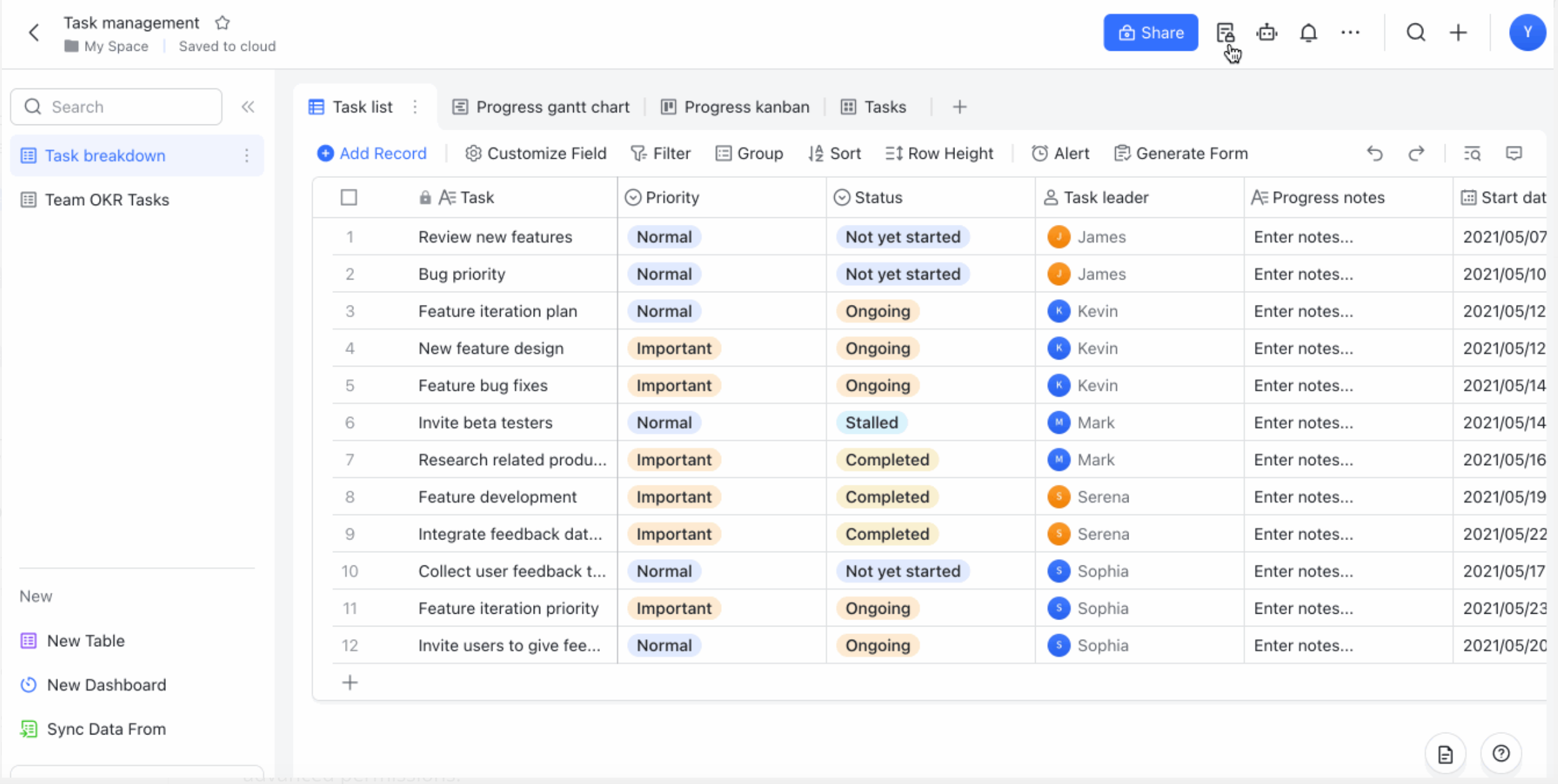Click the undo arrow above the table
Viewport: 1558px width, 784px height.
(x=1375, y=153)
